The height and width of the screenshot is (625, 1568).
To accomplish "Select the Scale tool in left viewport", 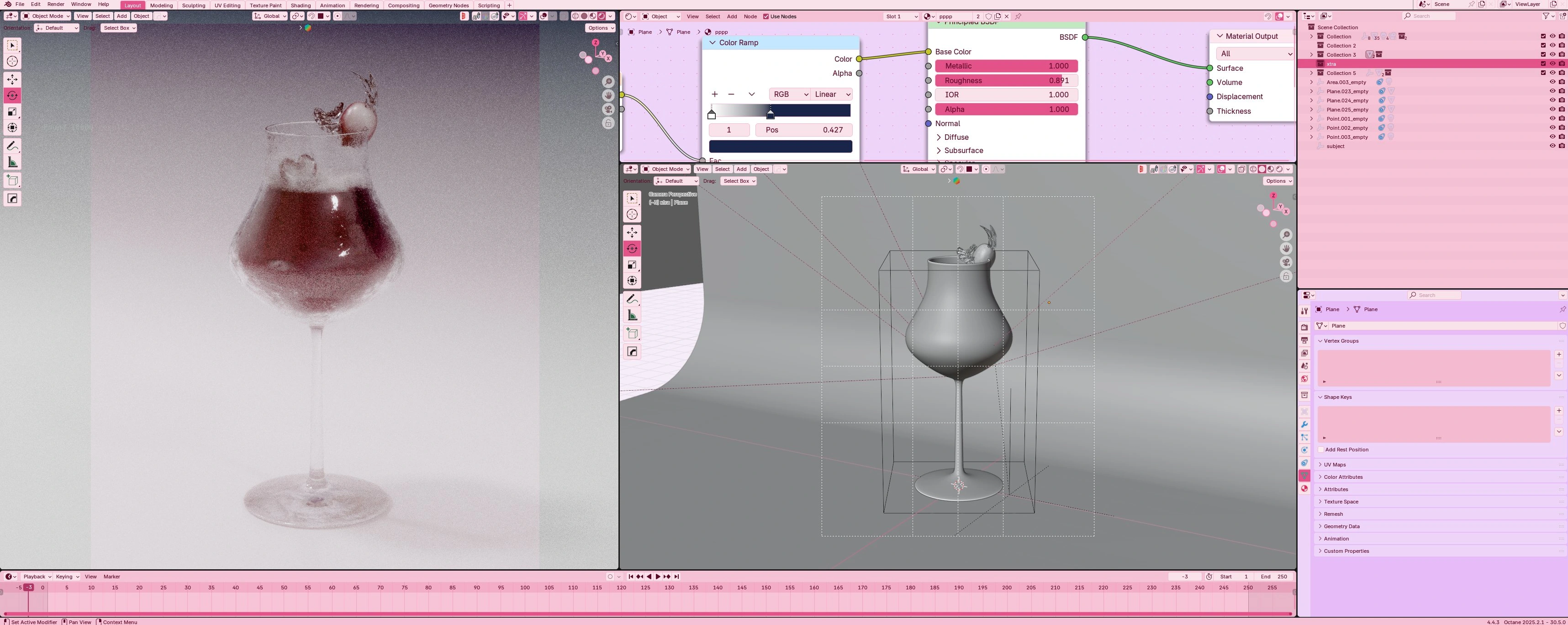I will click(12, 111).
